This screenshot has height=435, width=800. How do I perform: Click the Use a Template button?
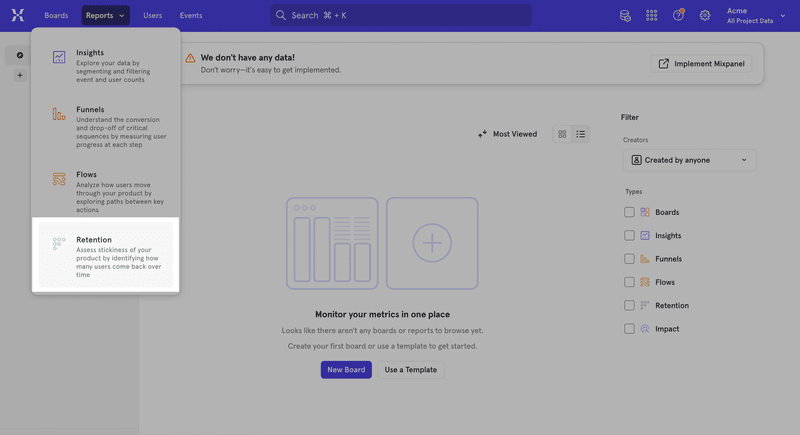click(411, 370)
